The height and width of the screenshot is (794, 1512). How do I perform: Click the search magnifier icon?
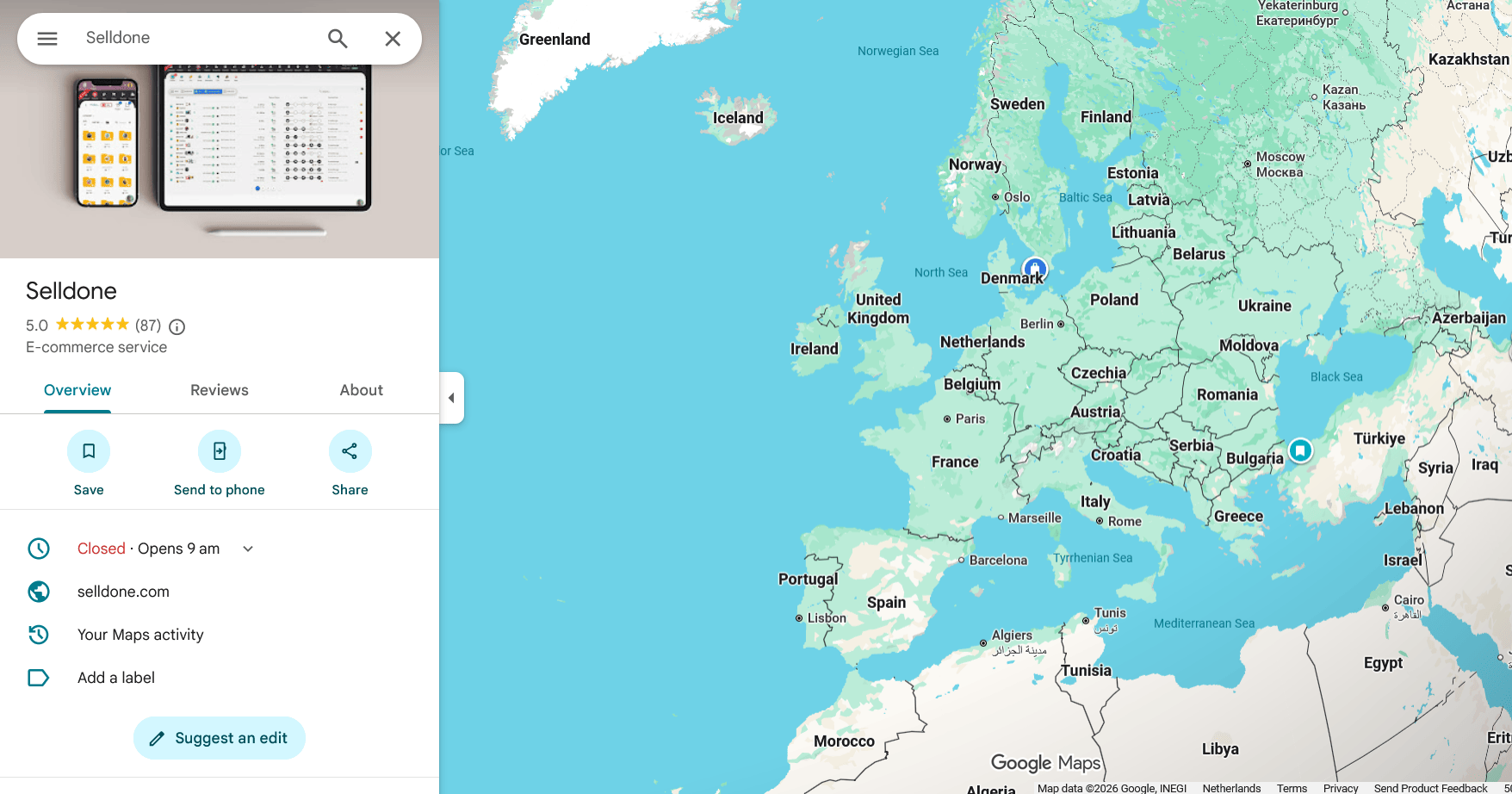pos(338,39)
